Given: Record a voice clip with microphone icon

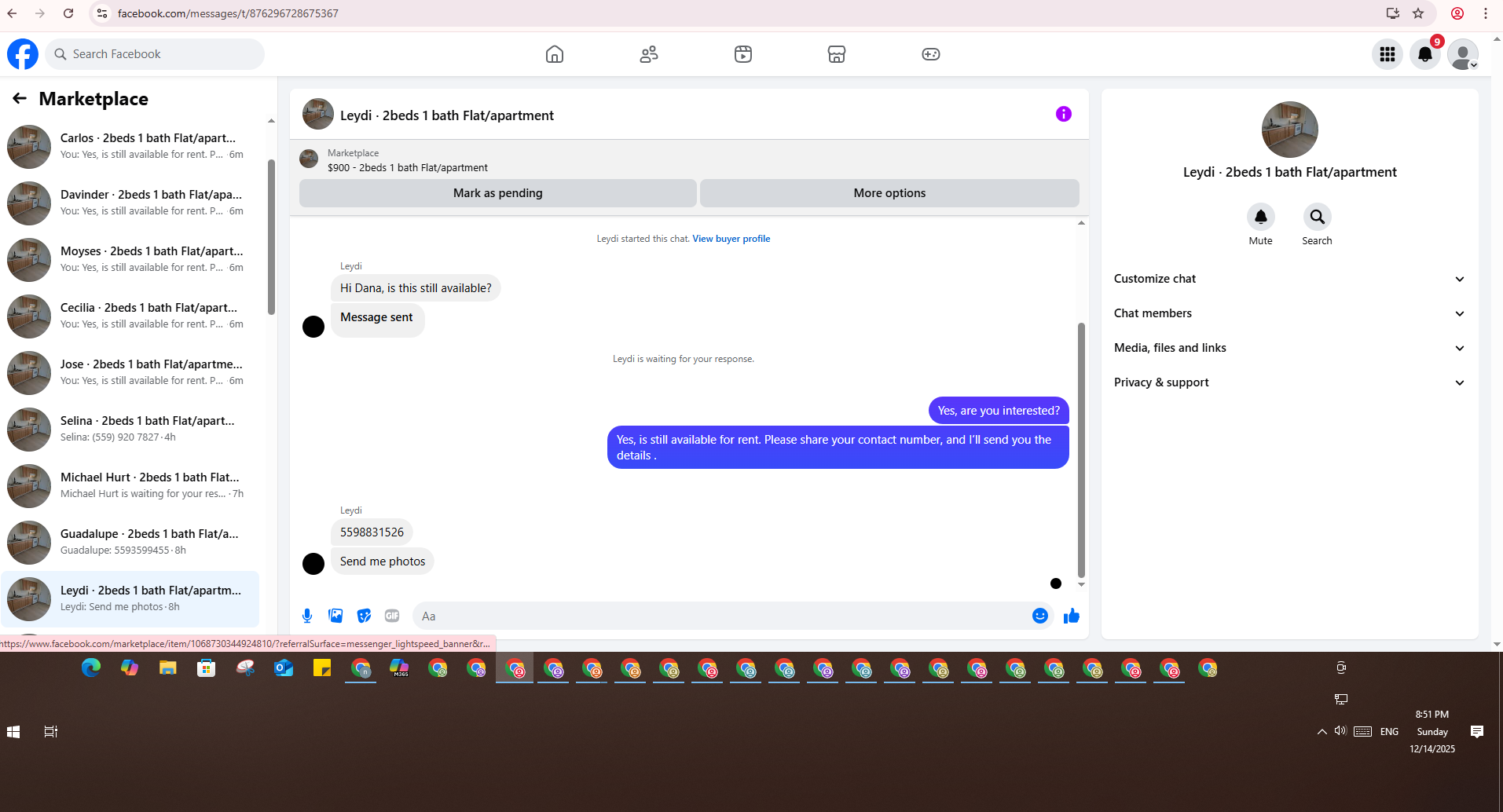Looking at the screenshot, I should [307, 616].
